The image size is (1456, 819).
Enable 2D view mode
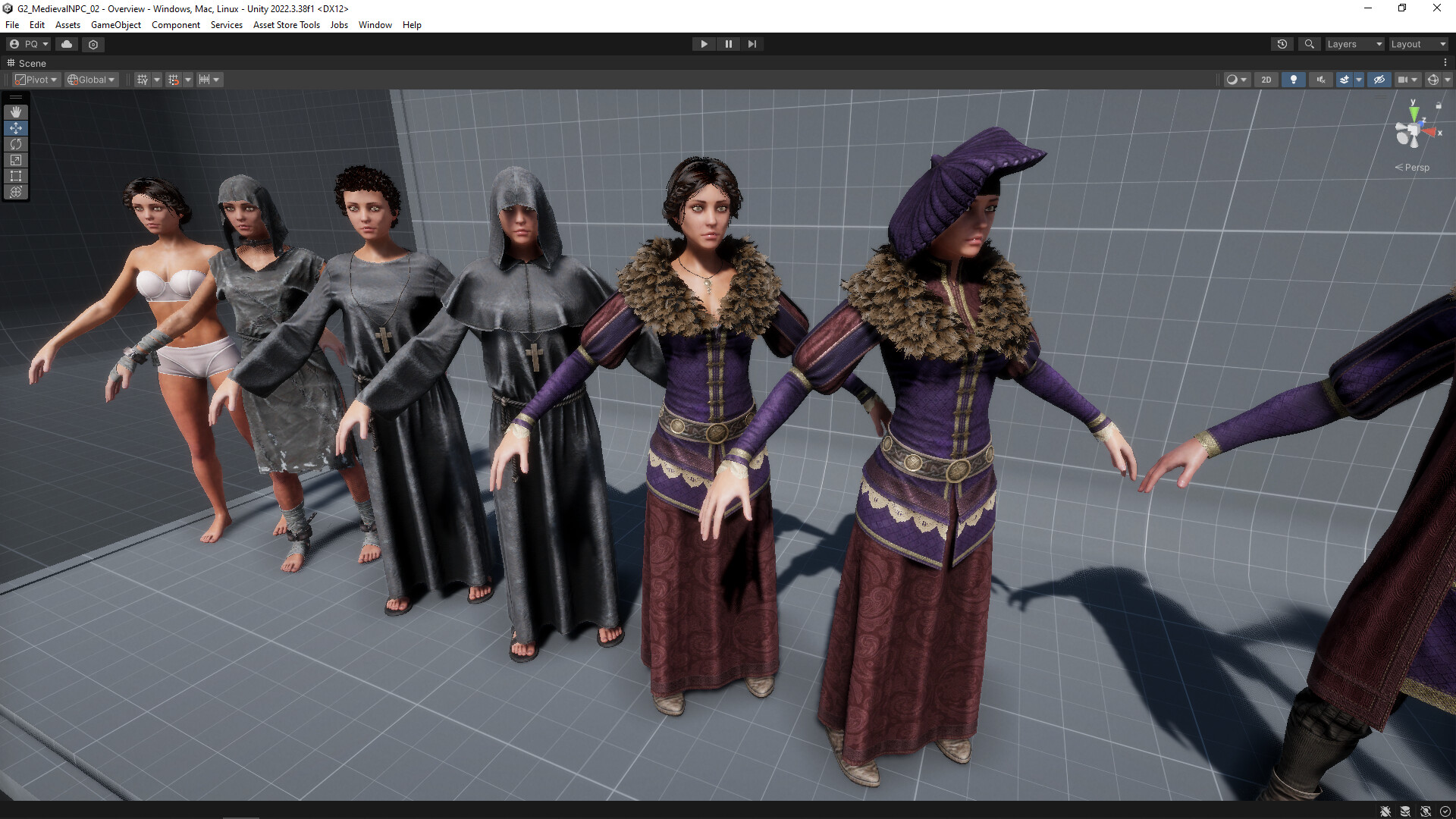click(x=1265, y=80)
